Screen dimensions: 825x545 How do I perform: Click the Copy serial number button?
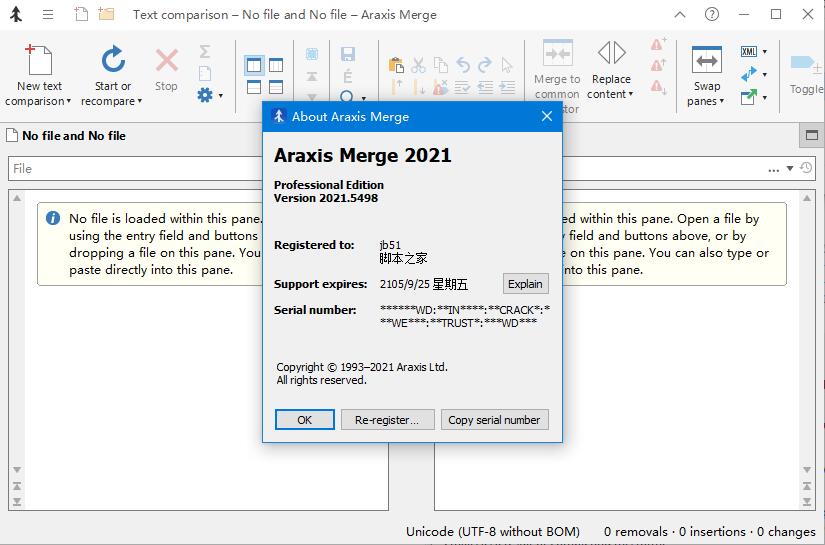pyautogui.click(x=494, y=420)
